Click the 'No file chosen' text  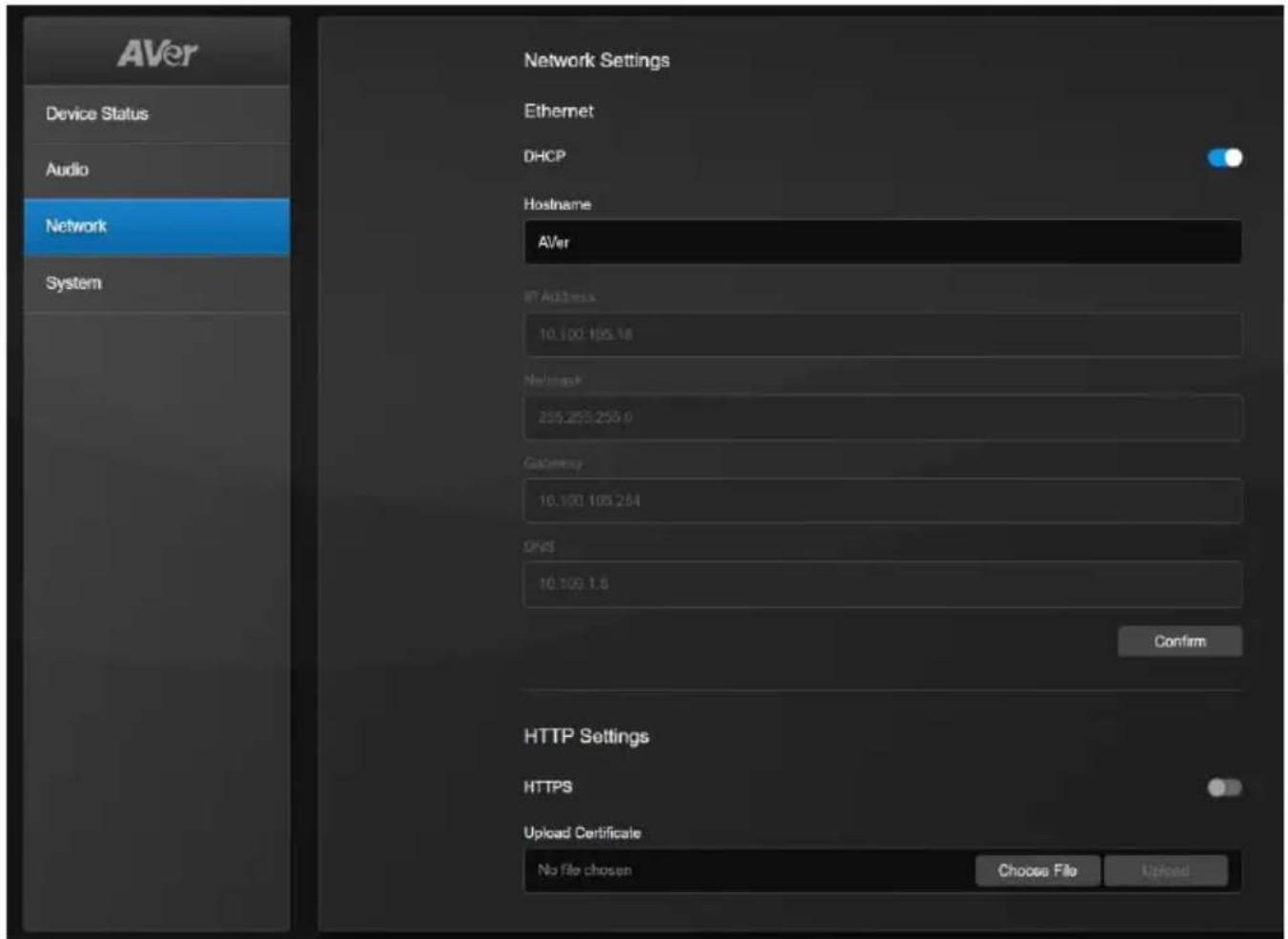point(584,870)
